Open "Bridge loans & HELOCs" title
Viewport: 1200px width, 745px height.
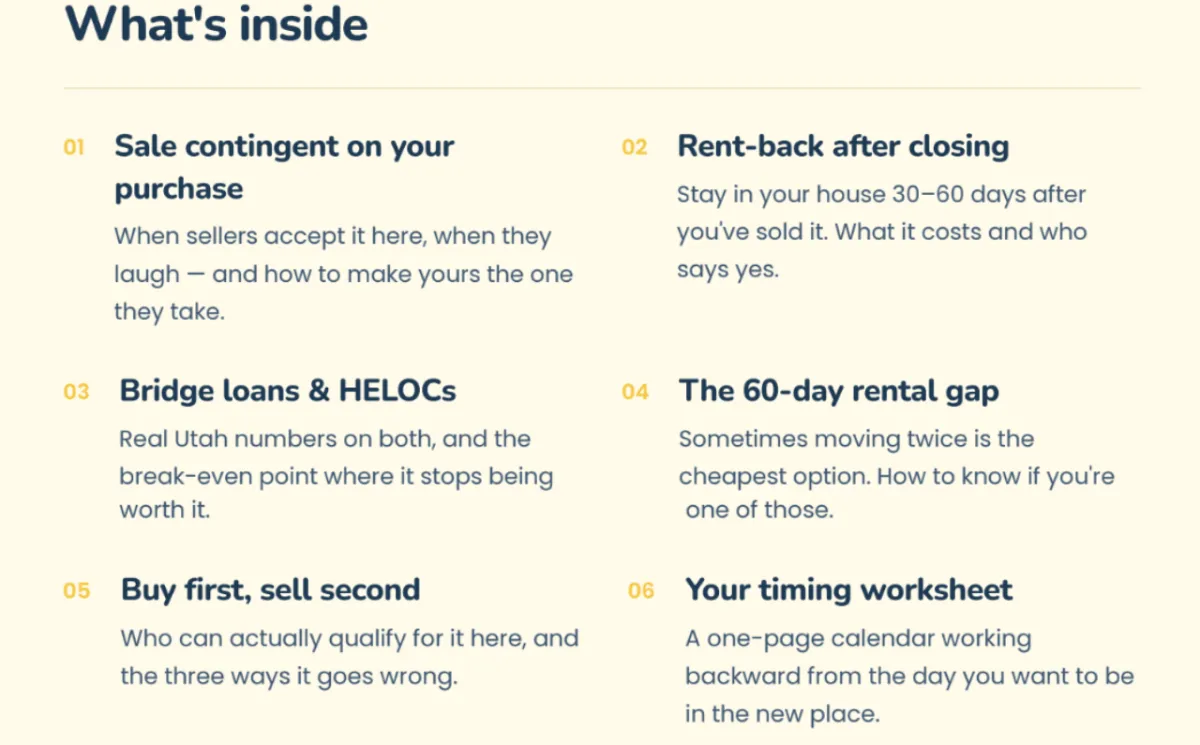coord(288,390)
